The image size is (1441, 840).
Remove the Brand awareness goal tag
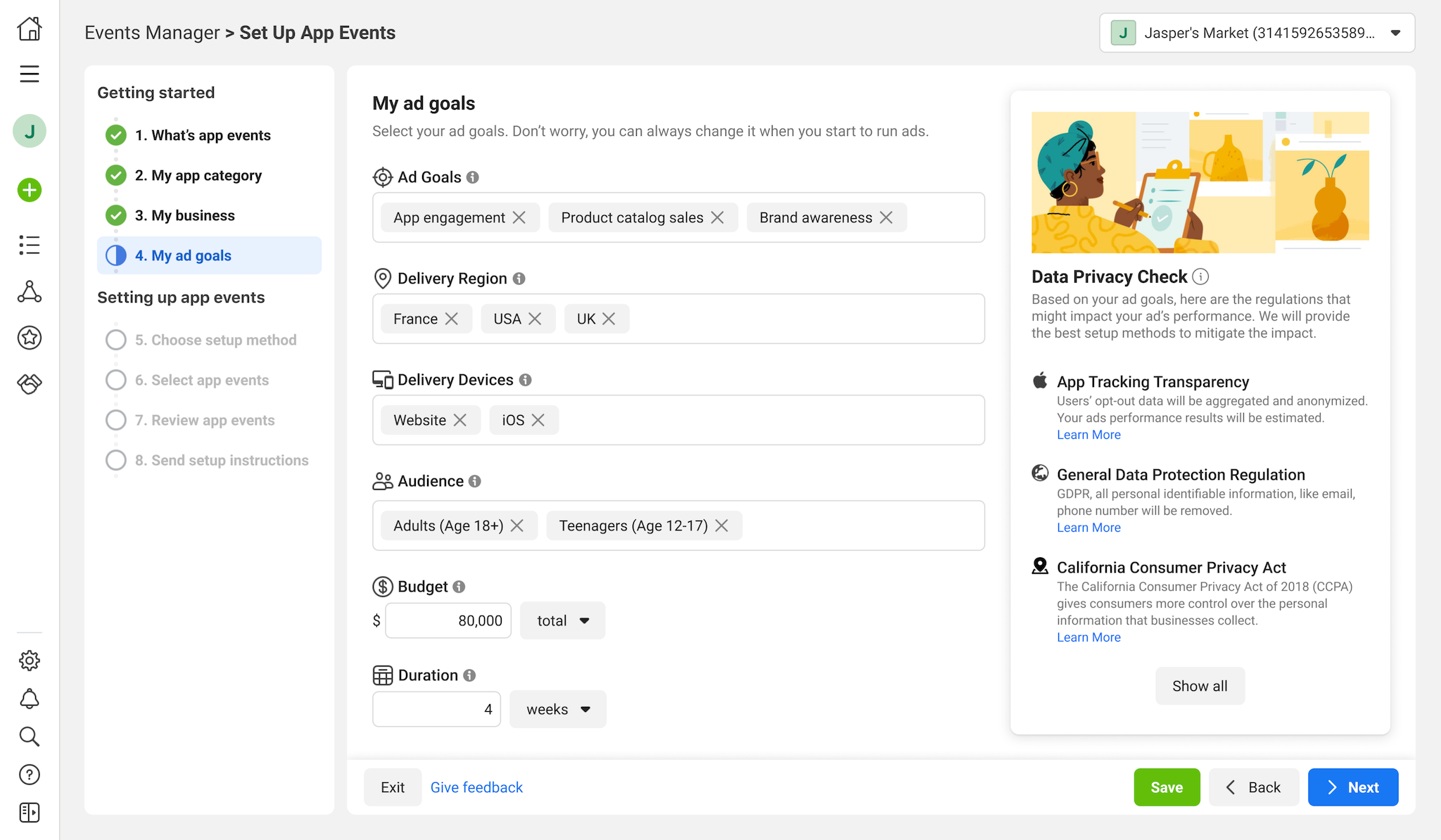point(887,217)
